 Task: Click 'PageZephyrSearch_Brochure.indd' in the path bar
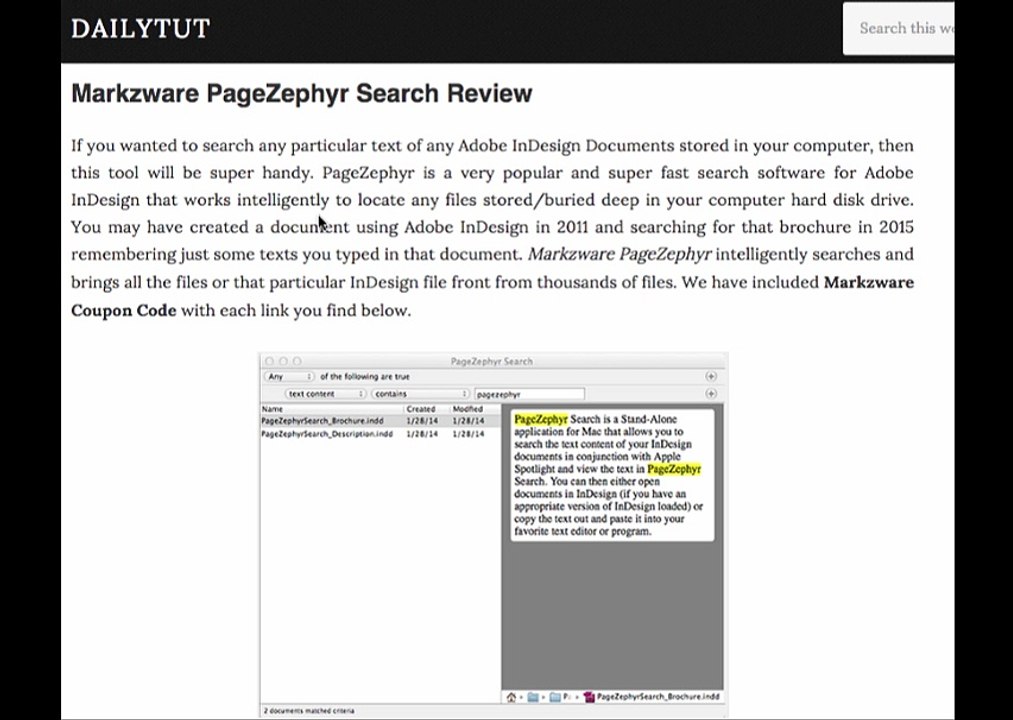[658, 697]
